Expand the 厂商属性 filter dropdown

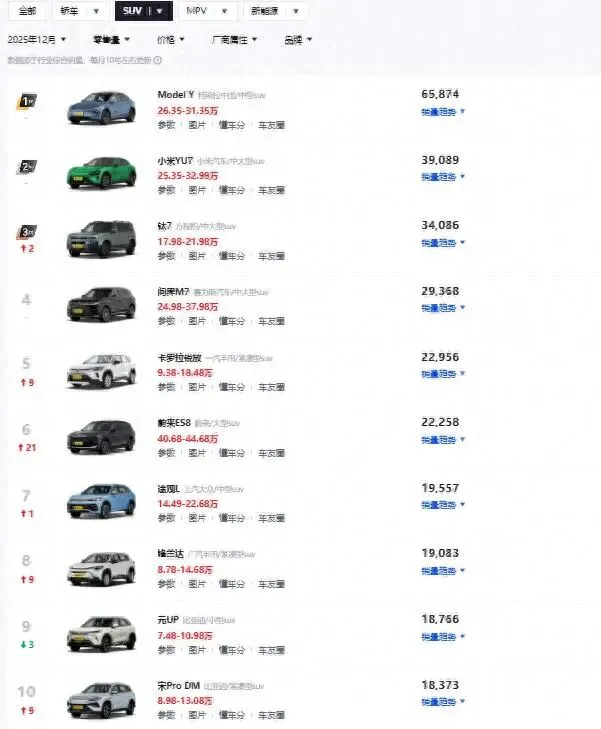(x=233, y=39)
